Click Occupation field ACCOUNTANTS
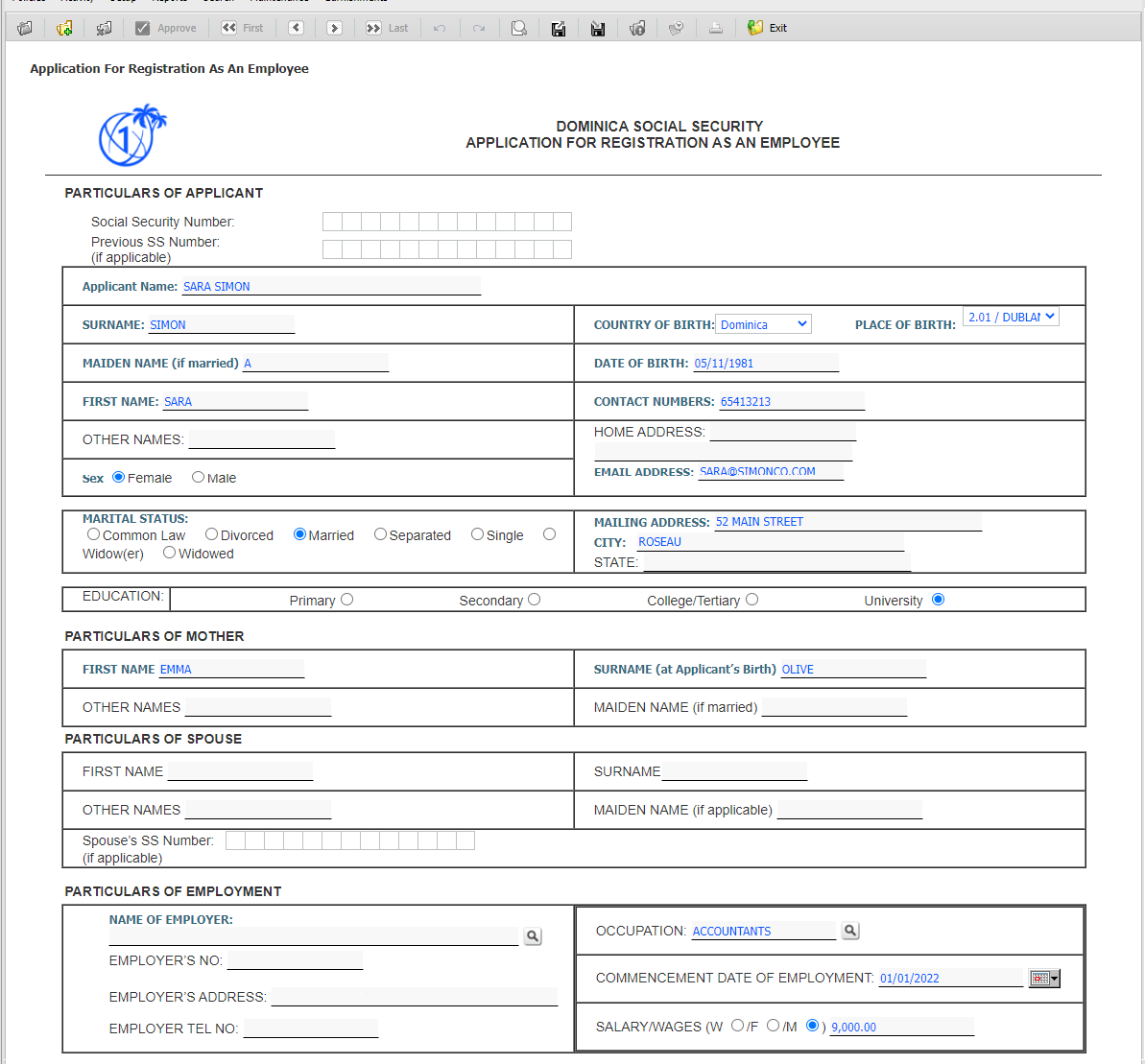Screen dimensions: 1145x1064 point(763,931)
